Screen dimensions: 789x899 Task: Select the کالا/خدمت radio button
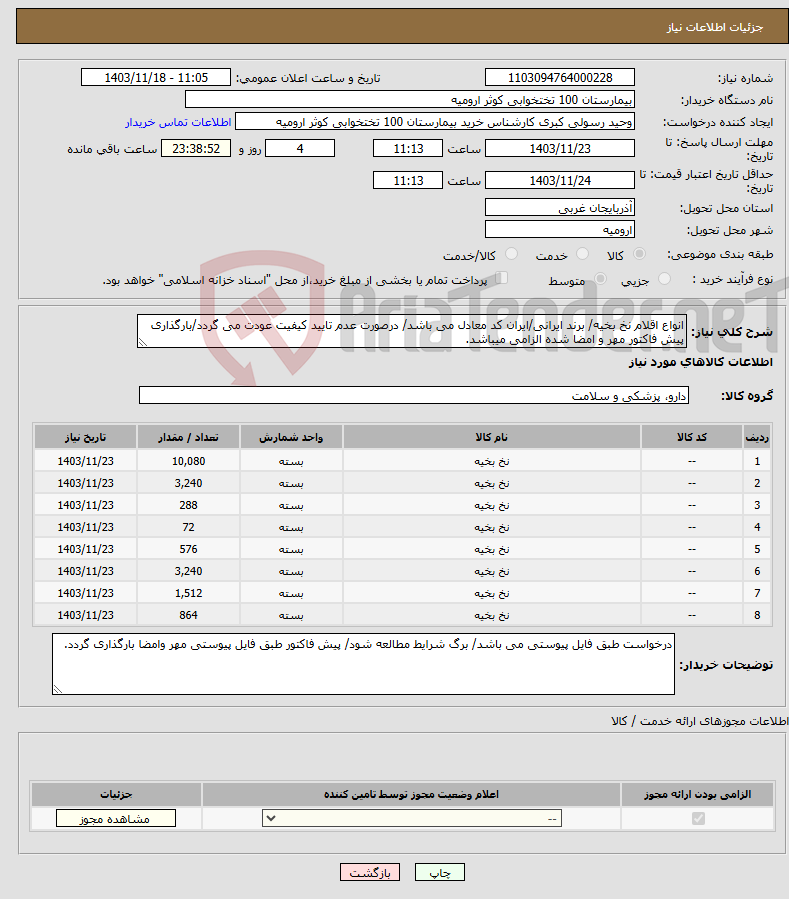coord(511,254)
